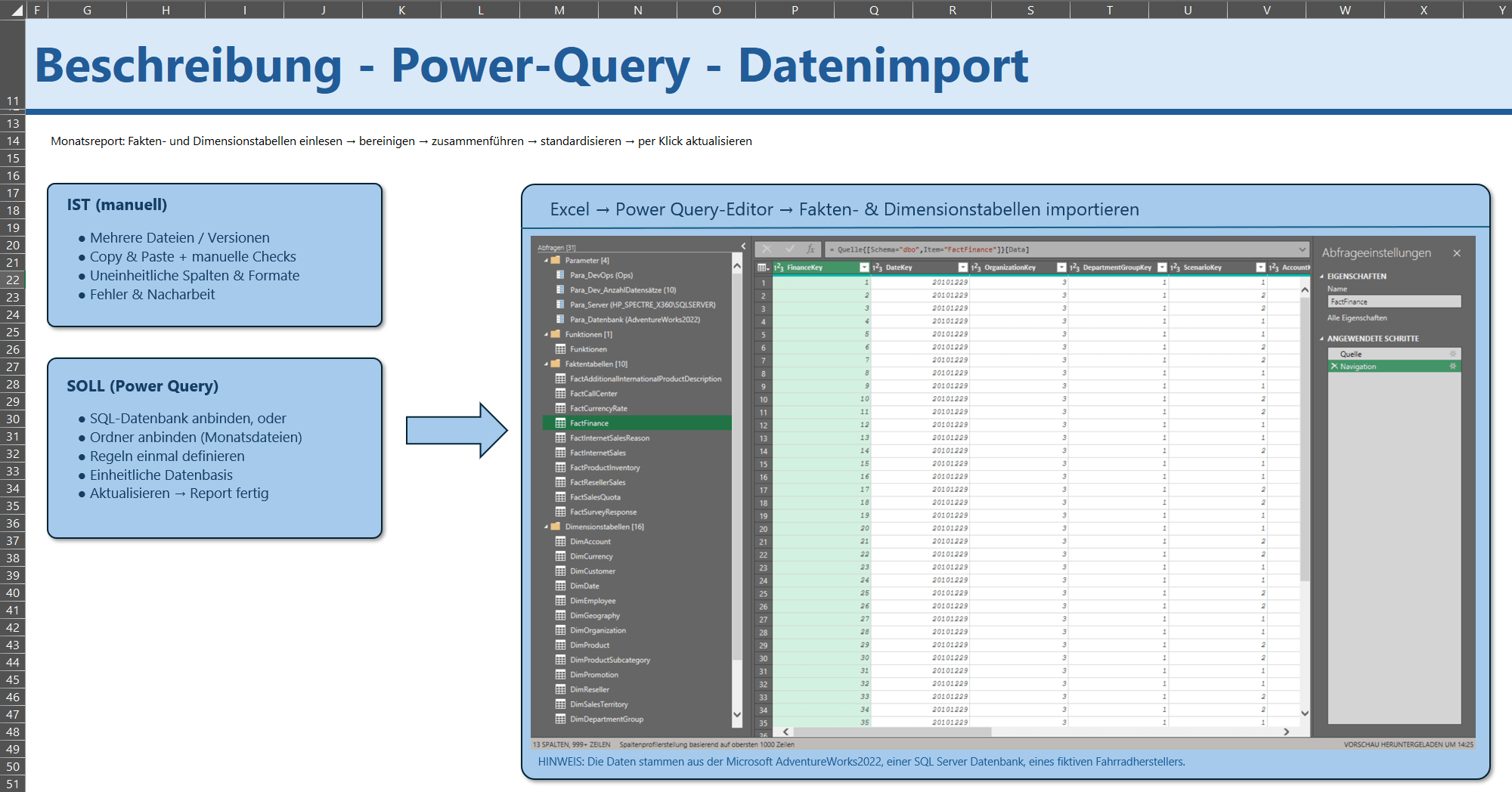Expand the formula bar with the down chevron

(1303, 249)
